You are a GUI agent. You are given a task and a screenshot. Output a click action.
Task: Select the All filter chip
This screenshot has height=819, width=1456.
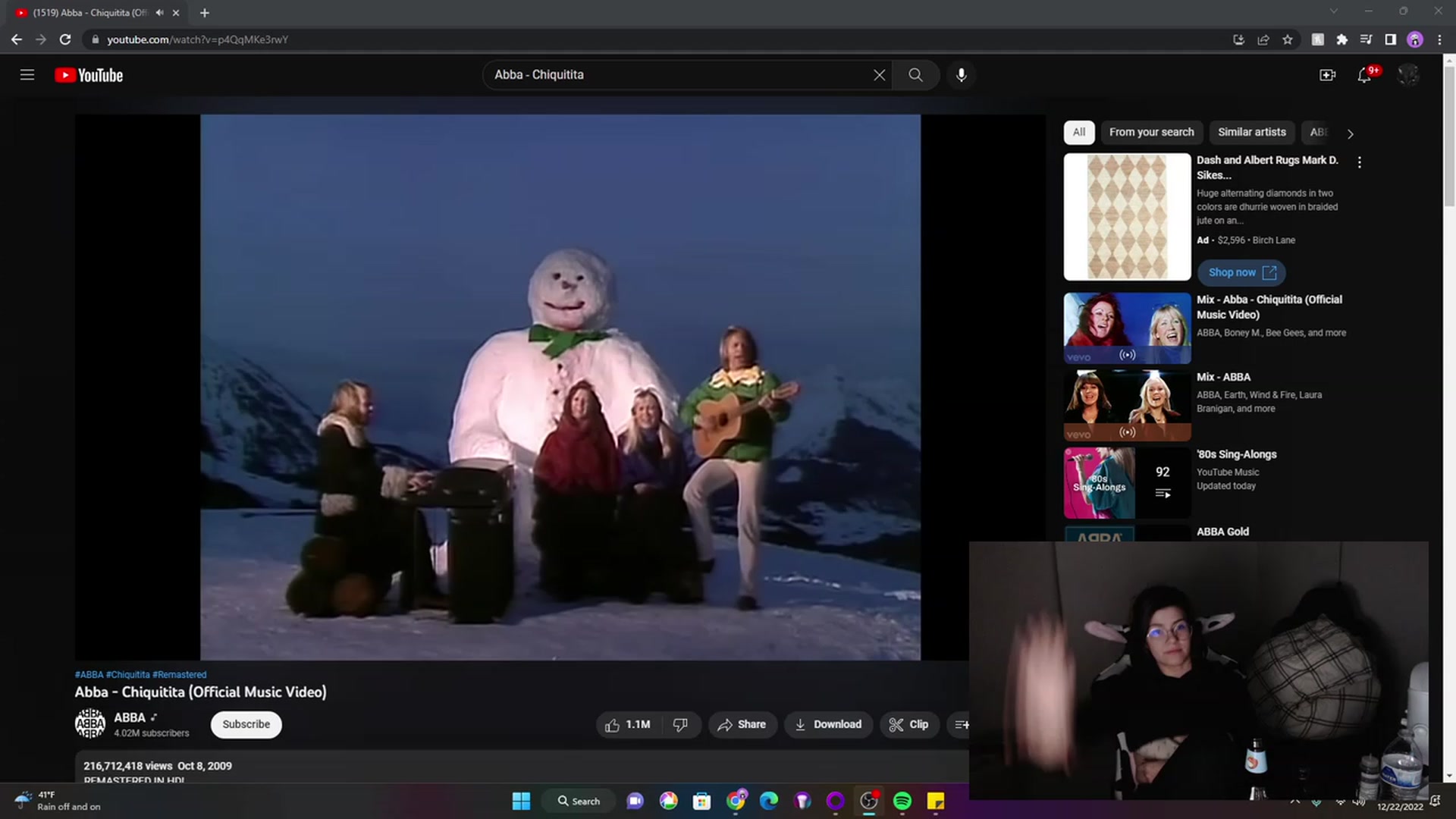(1078, 132)
